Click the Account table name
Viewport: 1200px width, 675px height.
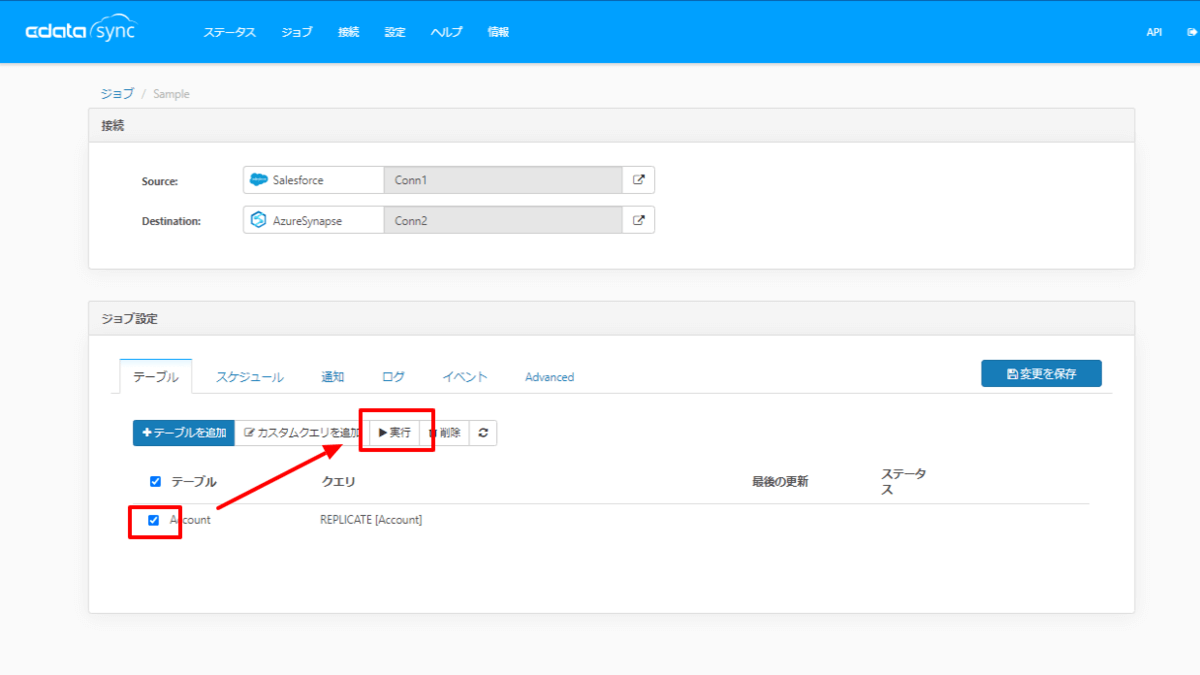click(190, 520)
